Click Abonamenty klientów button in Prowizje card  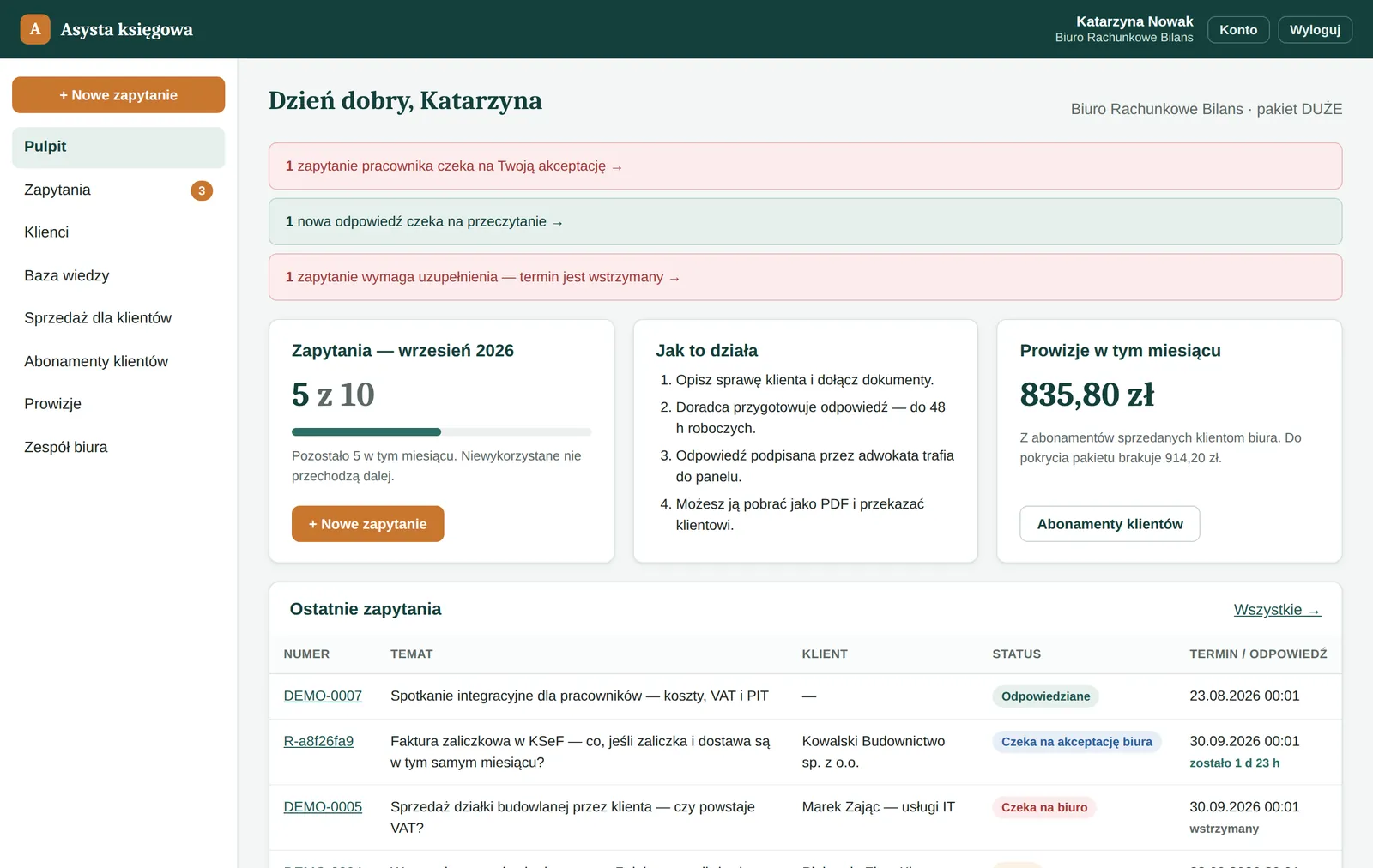tap(1110, 524)
